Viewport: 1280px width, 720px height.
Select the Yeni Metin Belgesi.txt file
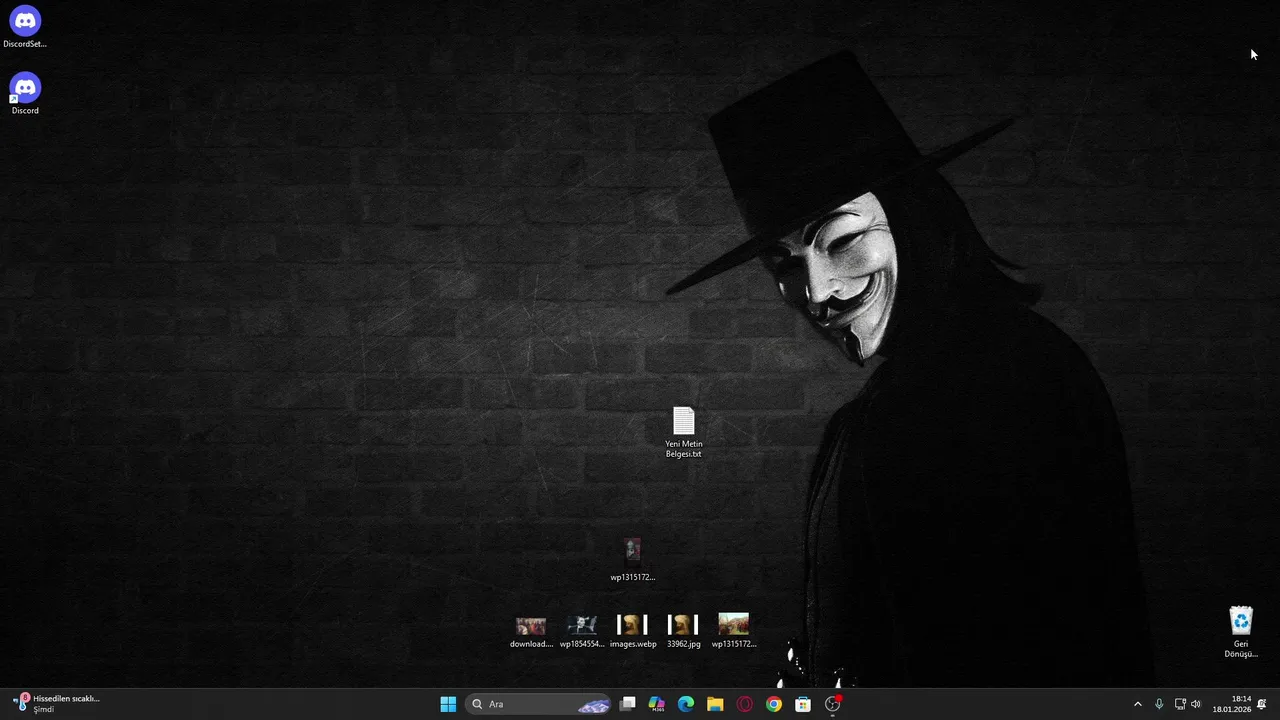684,432
